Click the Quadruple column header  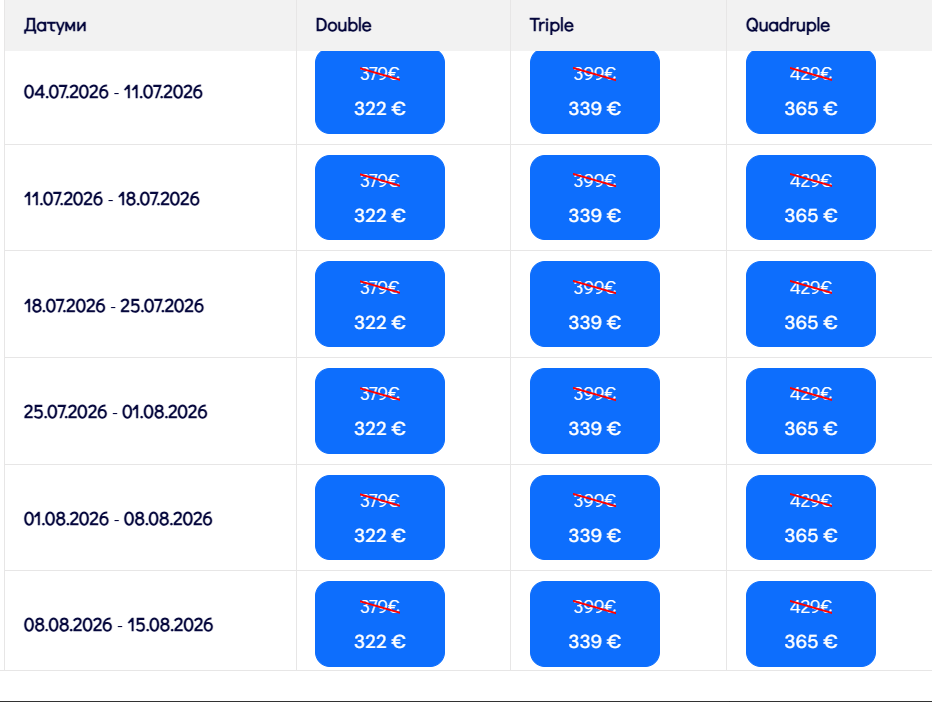787,25
